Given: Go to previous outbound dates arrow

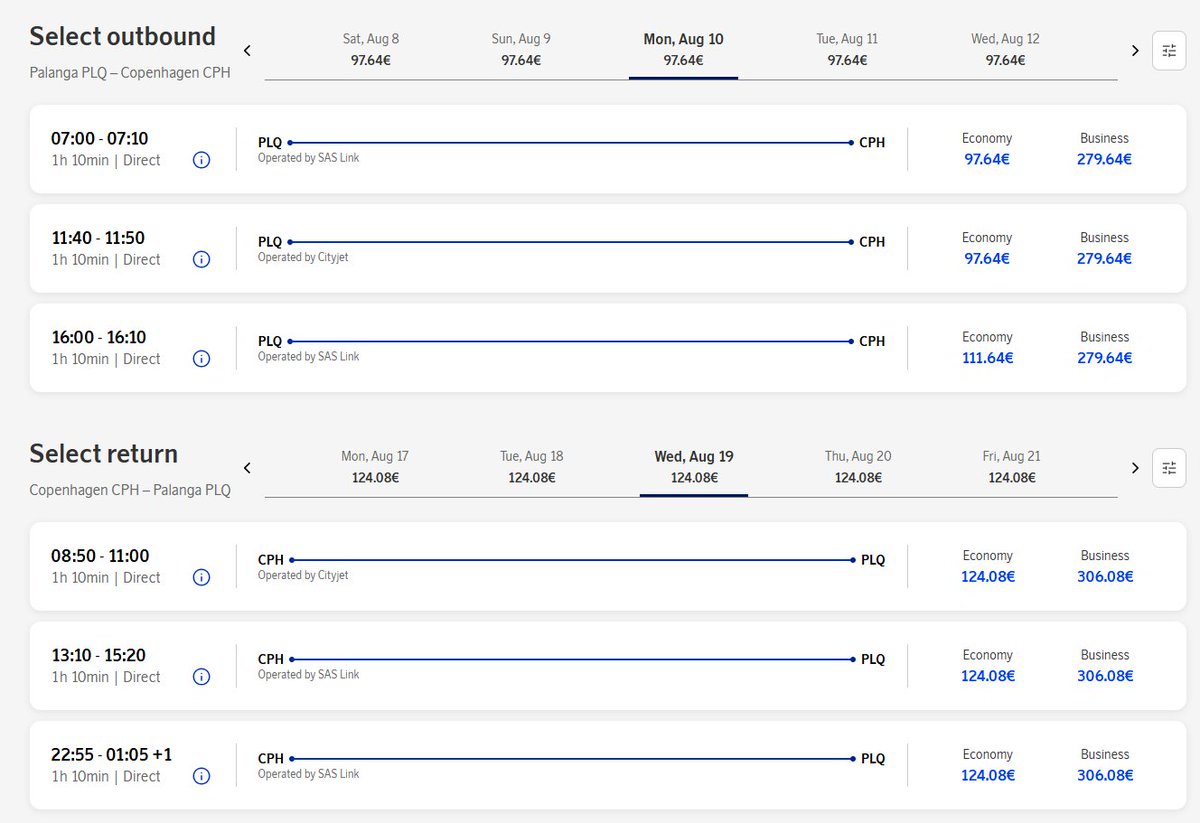Looking at the screenshot, I should click(247, 50).
